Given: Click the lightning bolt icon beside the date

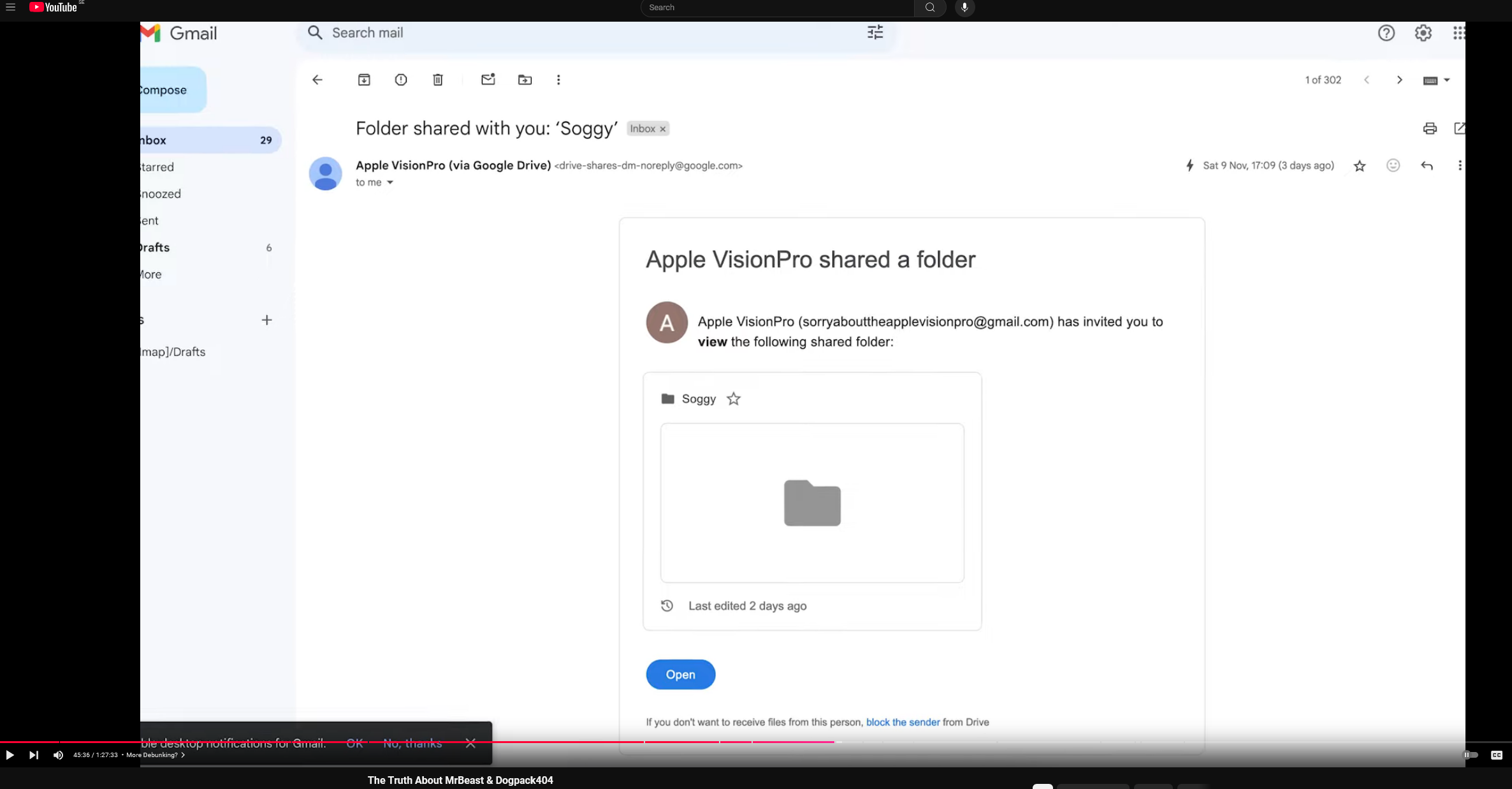Looking at the screenshot, I should [1189, 166].
